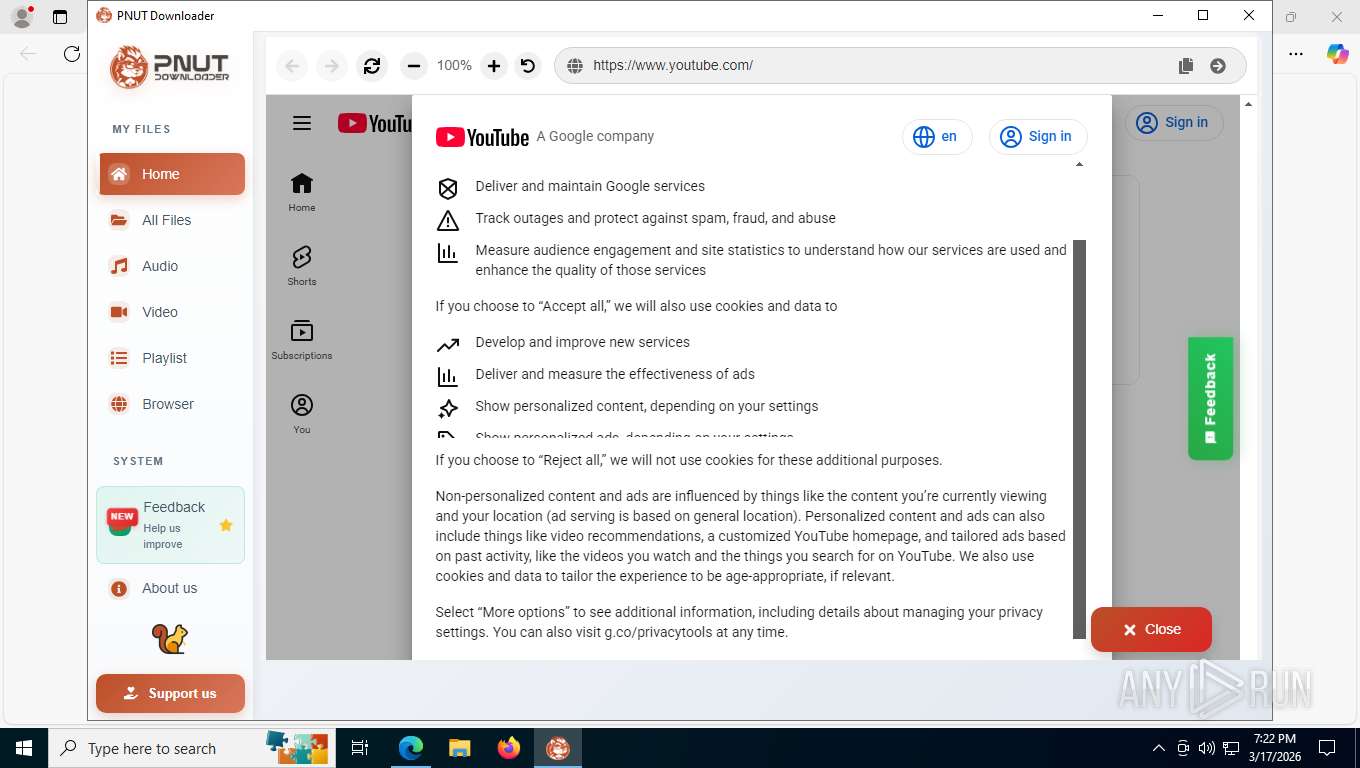Screen dimensions: 1360x768
Task: Go back in the embedded browser
Action: 292,66
